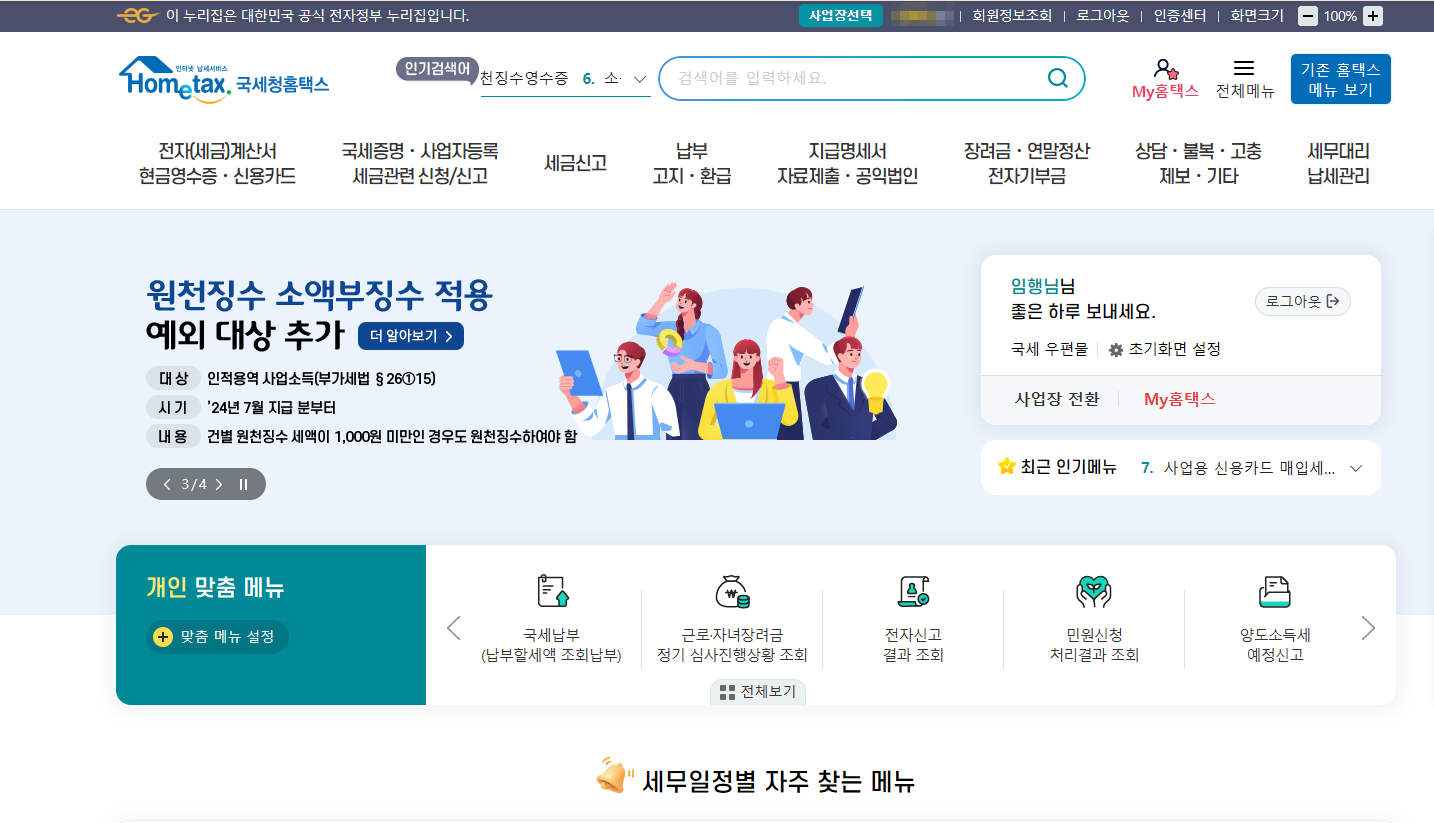Viewport: 1434px width, 823px height.
Task: Click popular menu item 사업용 신용카드 매입세
Action: coord(1248,468)
